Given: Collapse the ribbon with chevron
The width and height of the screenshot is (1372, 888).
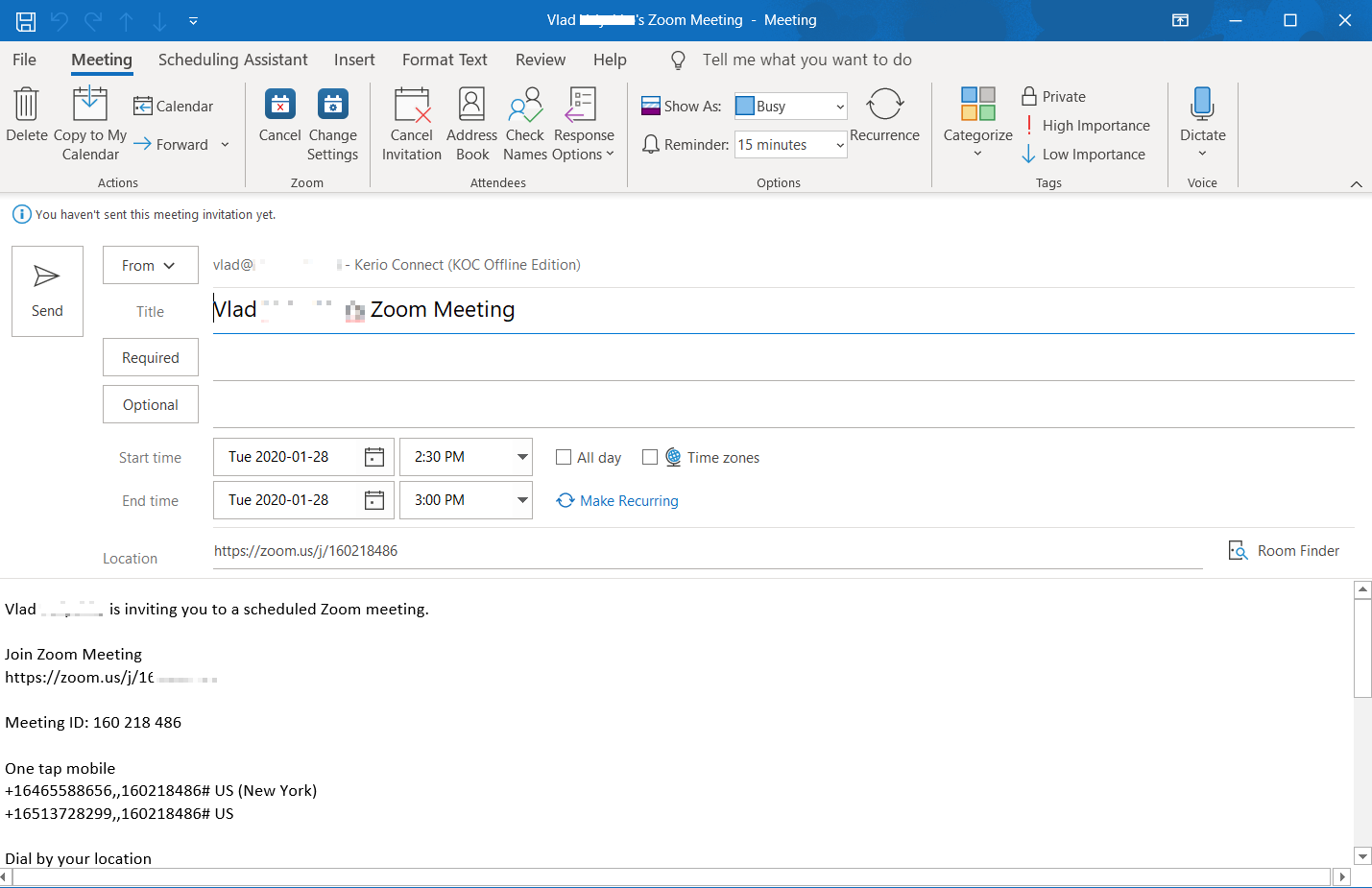Looking at the screenshot, I should click(1356, 183).
